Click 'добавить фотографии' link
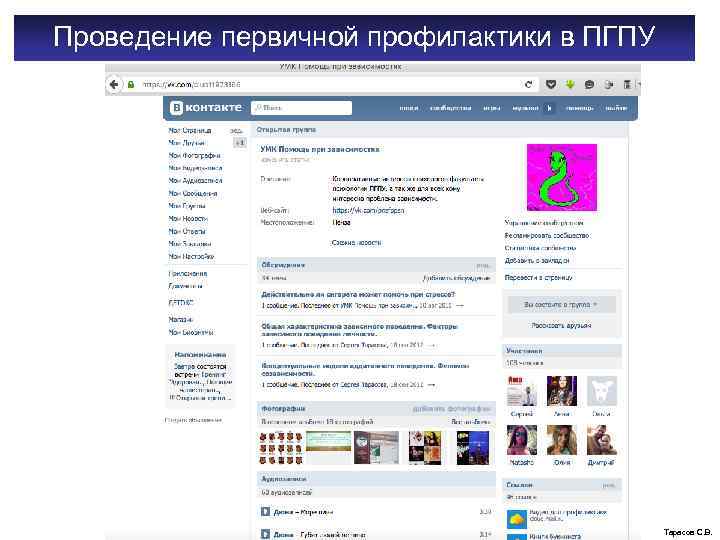 [451, 409]
